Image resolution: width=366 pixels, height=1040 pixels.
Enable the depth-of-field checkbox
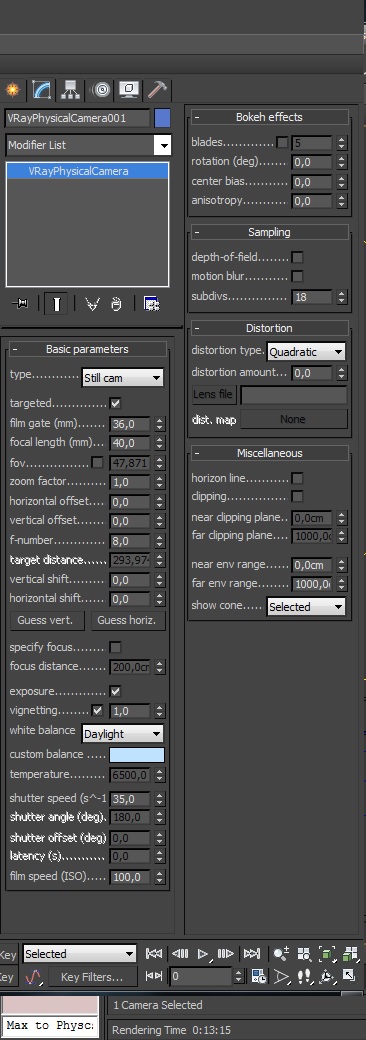pyautogui.click(x=297, y=257)
